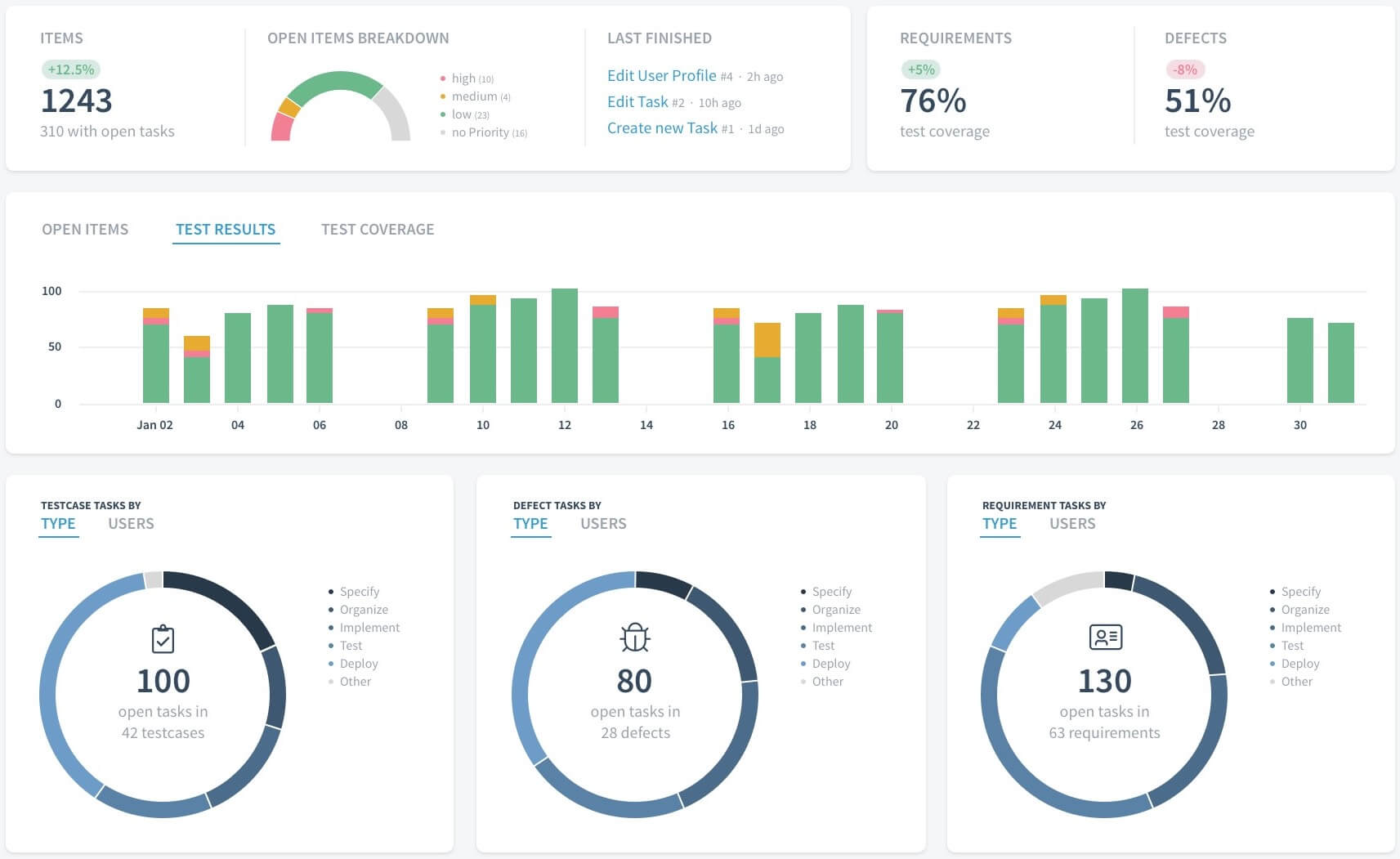
Task: Click the requirement ID card icon
Action: [x=1106, y=637]
